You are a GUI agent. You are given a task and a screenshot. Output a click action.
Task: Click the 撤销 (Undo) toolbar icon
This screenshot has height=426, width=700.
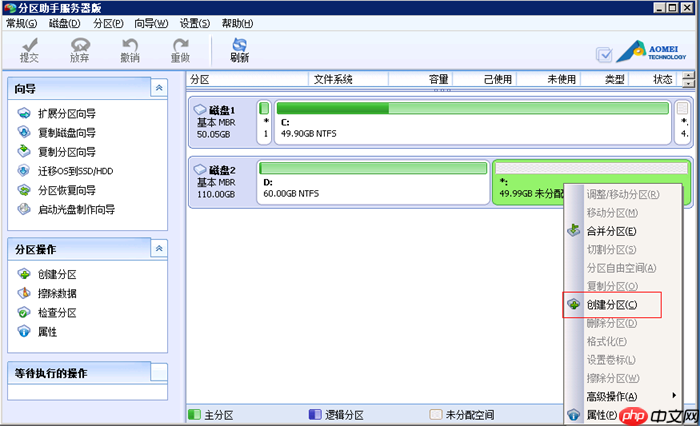[x=130, y=49]
